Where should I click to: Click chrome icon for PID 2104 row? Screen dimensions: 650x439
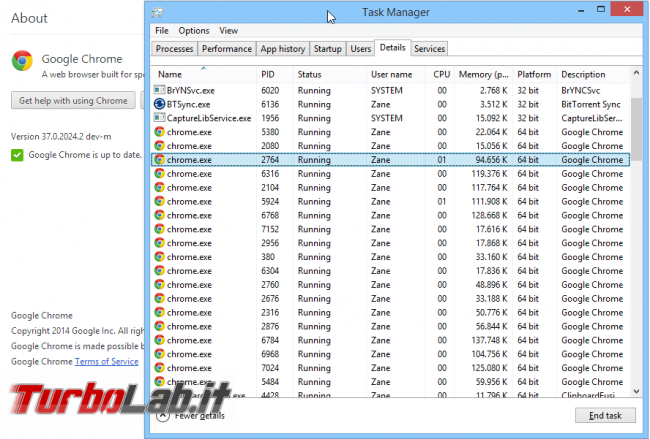click(159, 187)
